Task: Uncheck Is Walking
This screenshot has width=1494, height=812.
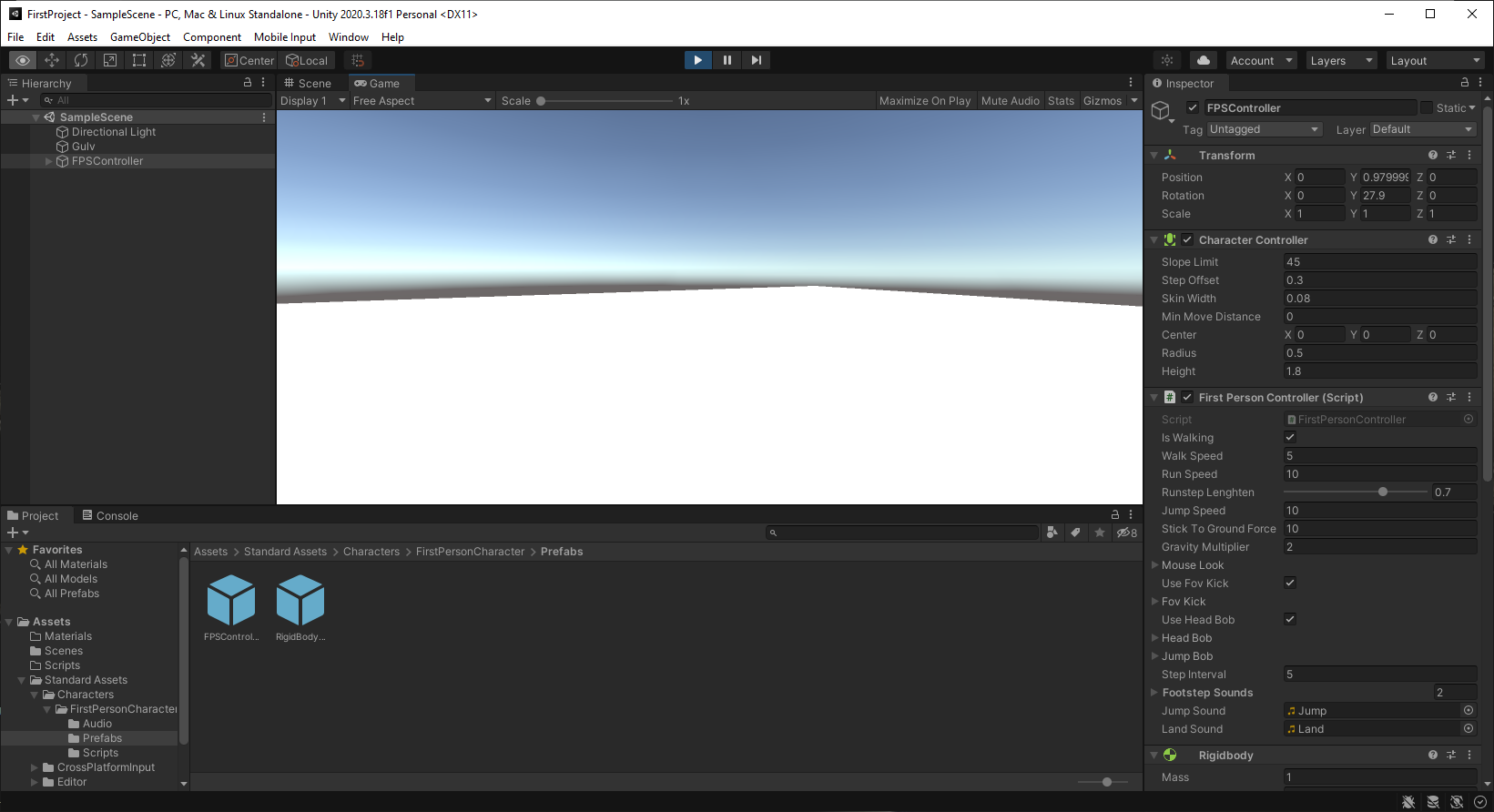Action: click(1290, 437)
